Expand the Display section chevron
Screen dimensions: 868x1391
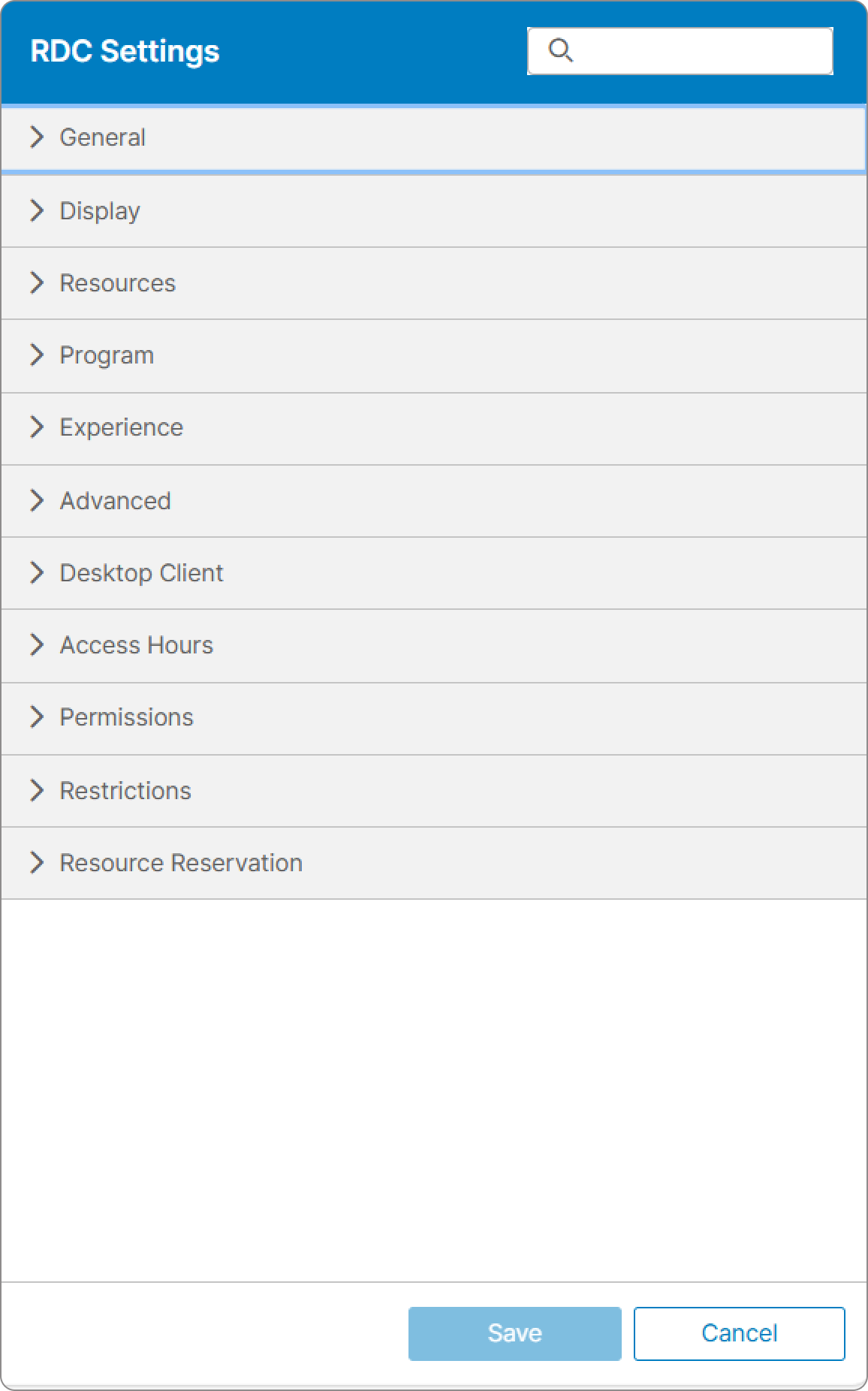36,210
